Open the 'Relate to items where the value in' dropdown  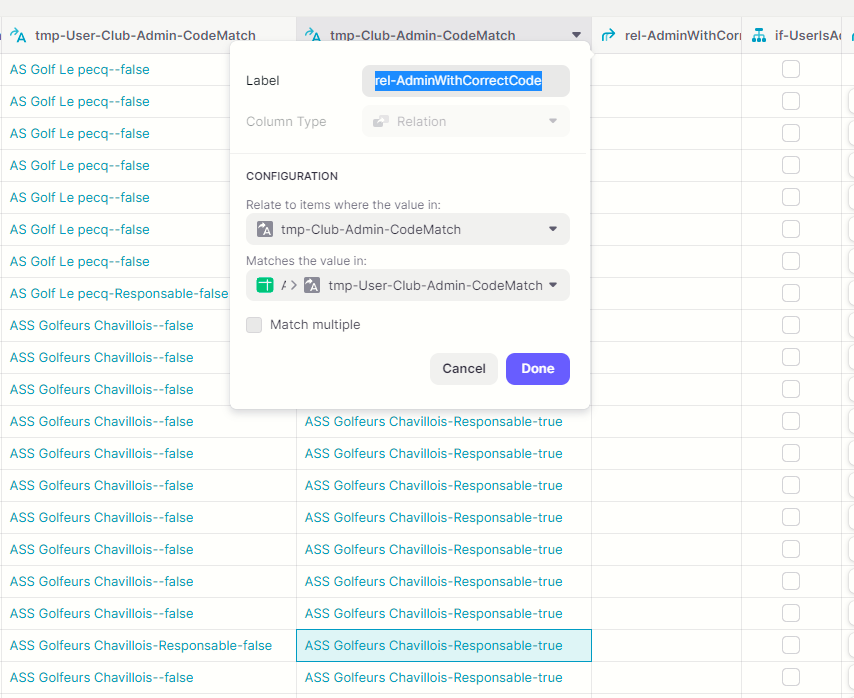408,229
